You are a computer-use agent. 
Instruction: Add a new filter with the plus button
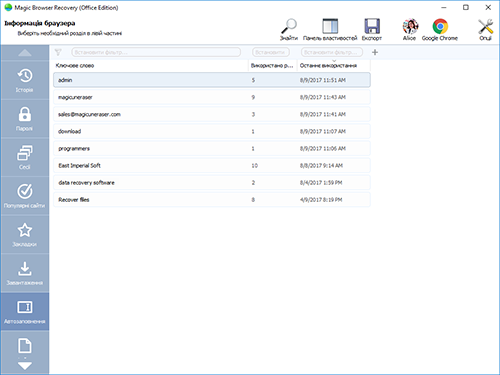click(x=375, y=52)
